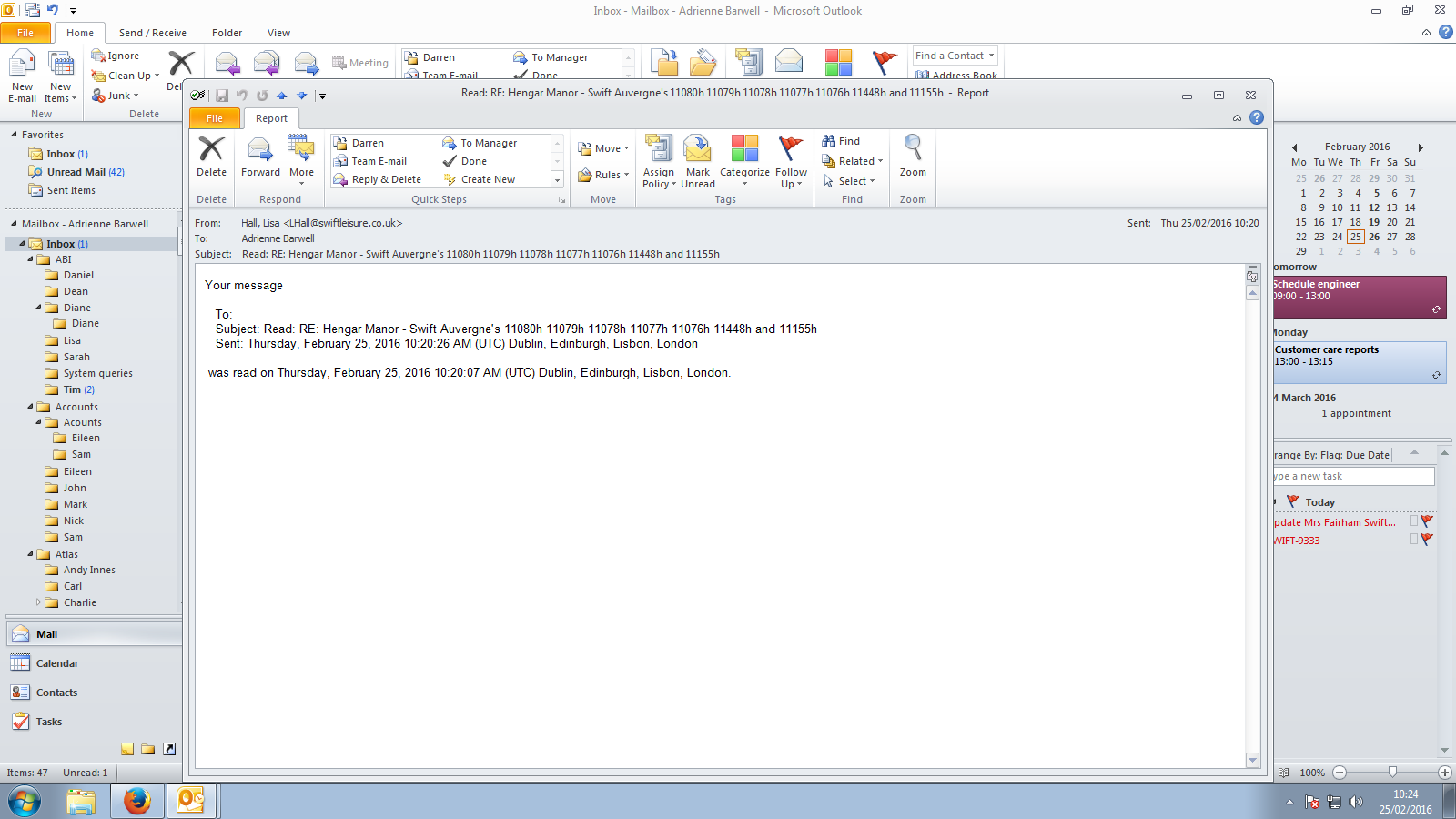Open Windows Start menu
1456x819 pixels.
coord(25,801)
